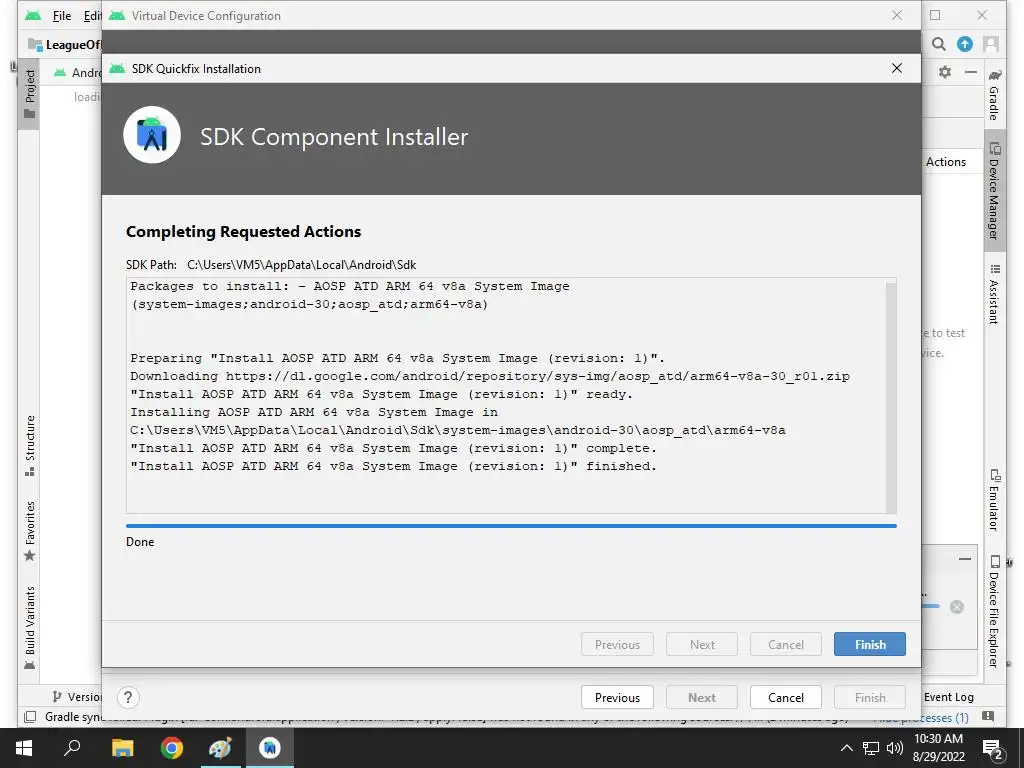
Task: Open the Device File Explorer side tab
Action: 994,611
